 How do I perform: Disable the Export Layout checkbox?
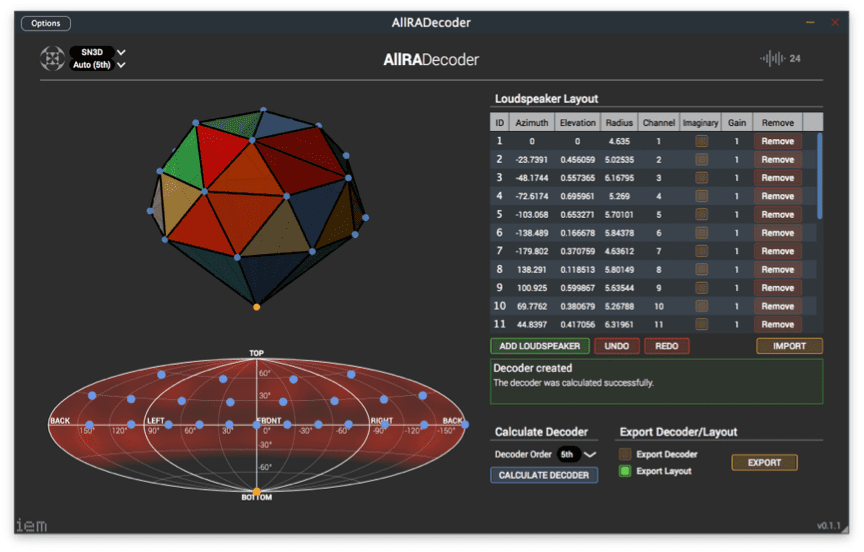click(x=625, y=471)
